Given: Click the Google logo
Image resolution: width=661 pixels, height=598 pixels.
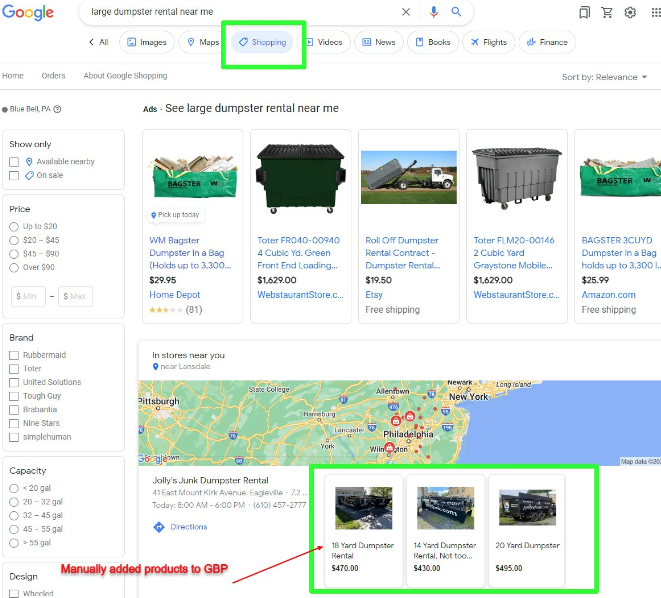Looking at the screenshot, I should [28, 12].
